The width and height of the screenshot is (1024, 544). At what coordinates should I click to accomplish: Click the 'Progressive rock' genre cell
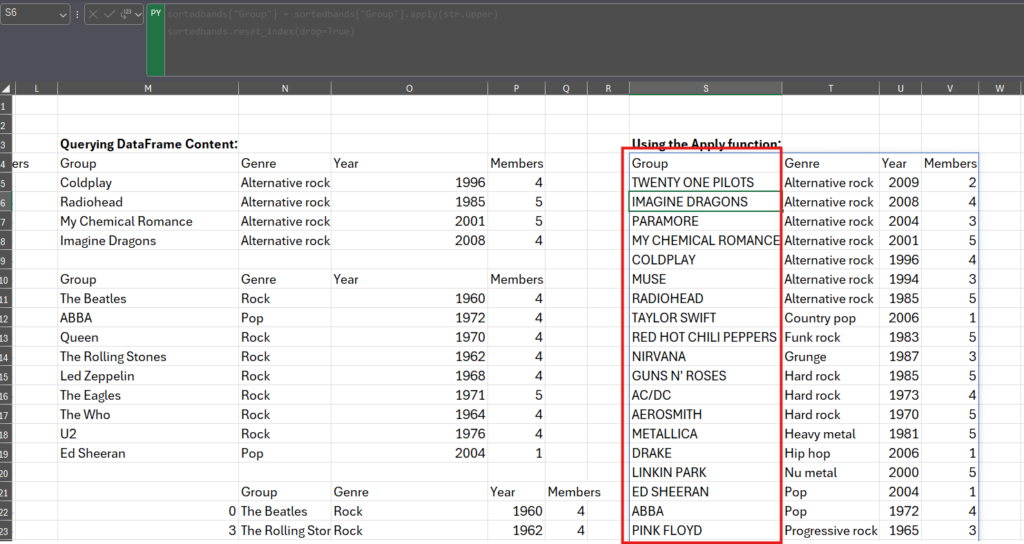(x=831, y=531)
